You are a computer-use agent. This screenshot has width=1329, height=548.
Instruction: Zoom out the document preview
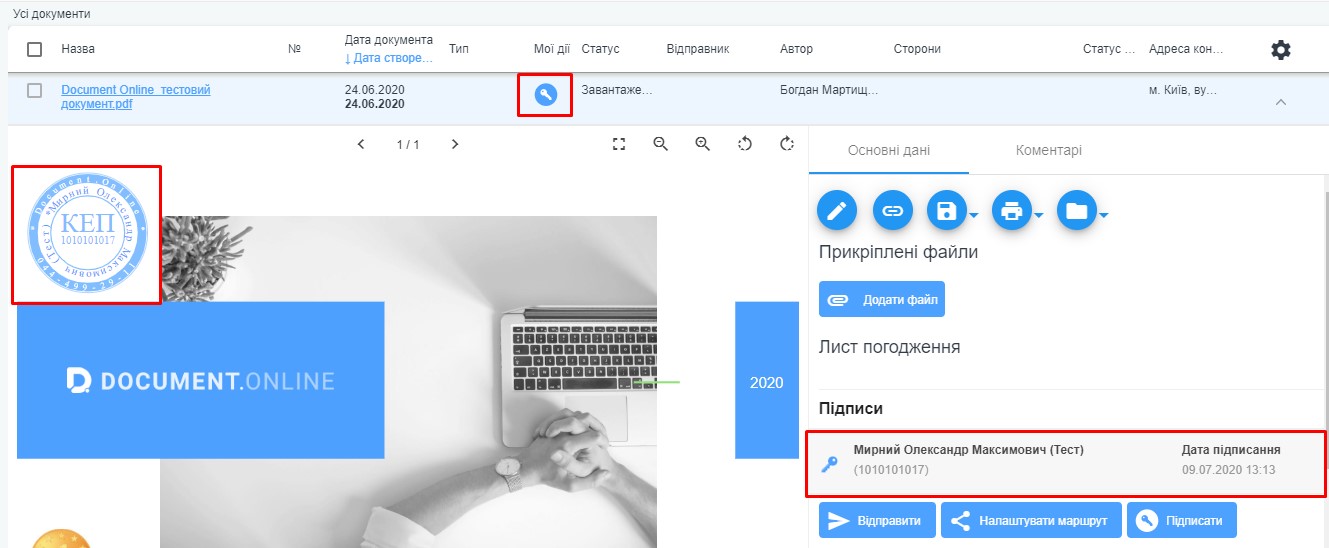pos(660,144)
